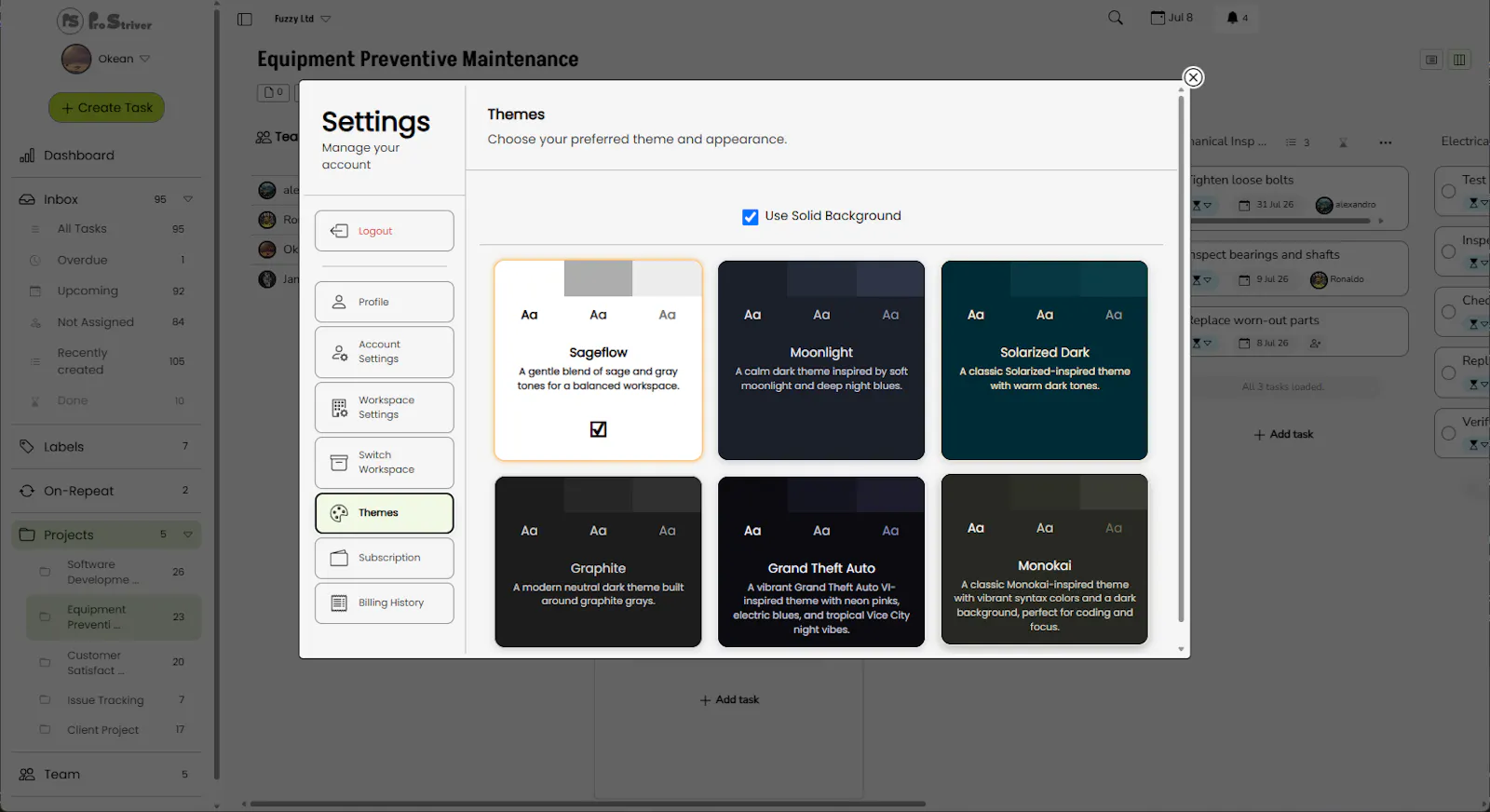Click the Sageflow selected checkmark

tap(598, 429)
